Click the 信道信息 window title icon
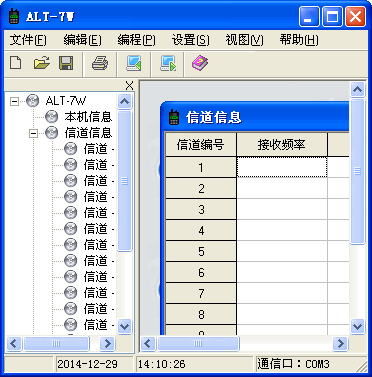 coord(174,117)
